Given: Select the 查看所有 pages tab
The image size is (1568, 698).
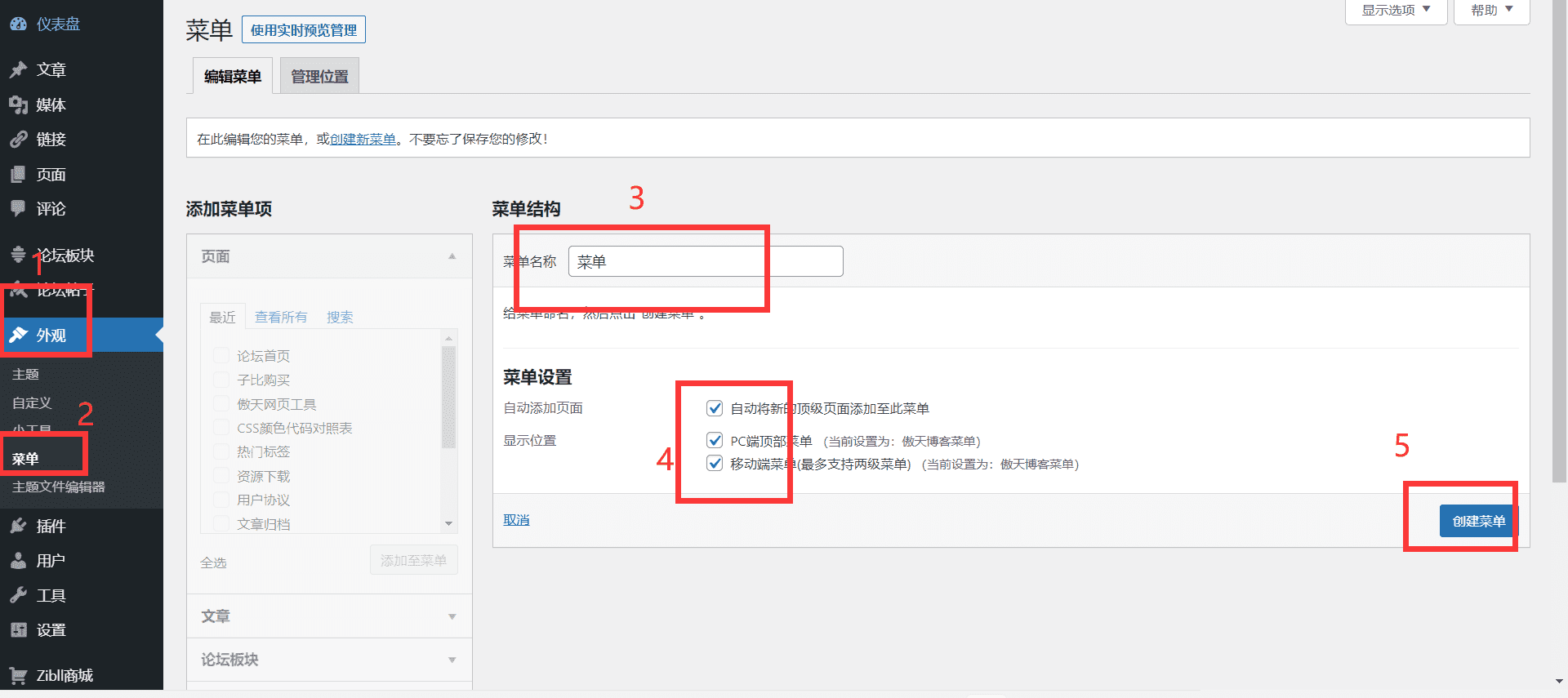Looking at the screenshot, I should 281,317.
